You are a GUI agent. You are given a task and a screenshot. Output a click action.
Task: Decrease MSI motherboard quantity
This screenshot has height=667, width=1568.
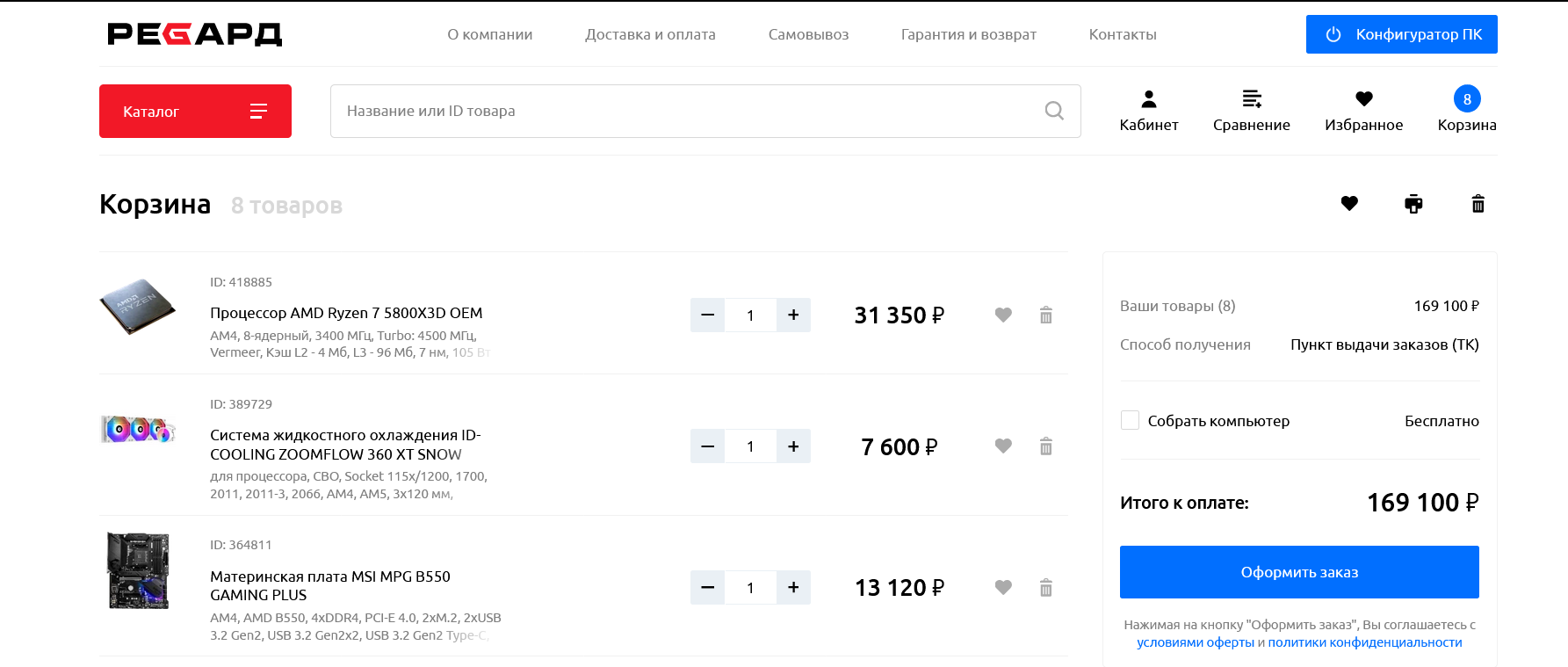[x=708, y=587]
